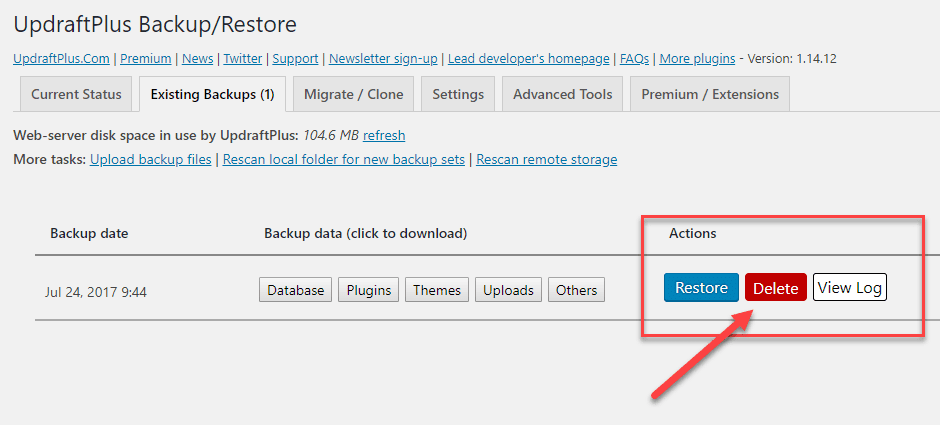
Task: Switch to Existing Backups tab
Action: click(212, 94)
